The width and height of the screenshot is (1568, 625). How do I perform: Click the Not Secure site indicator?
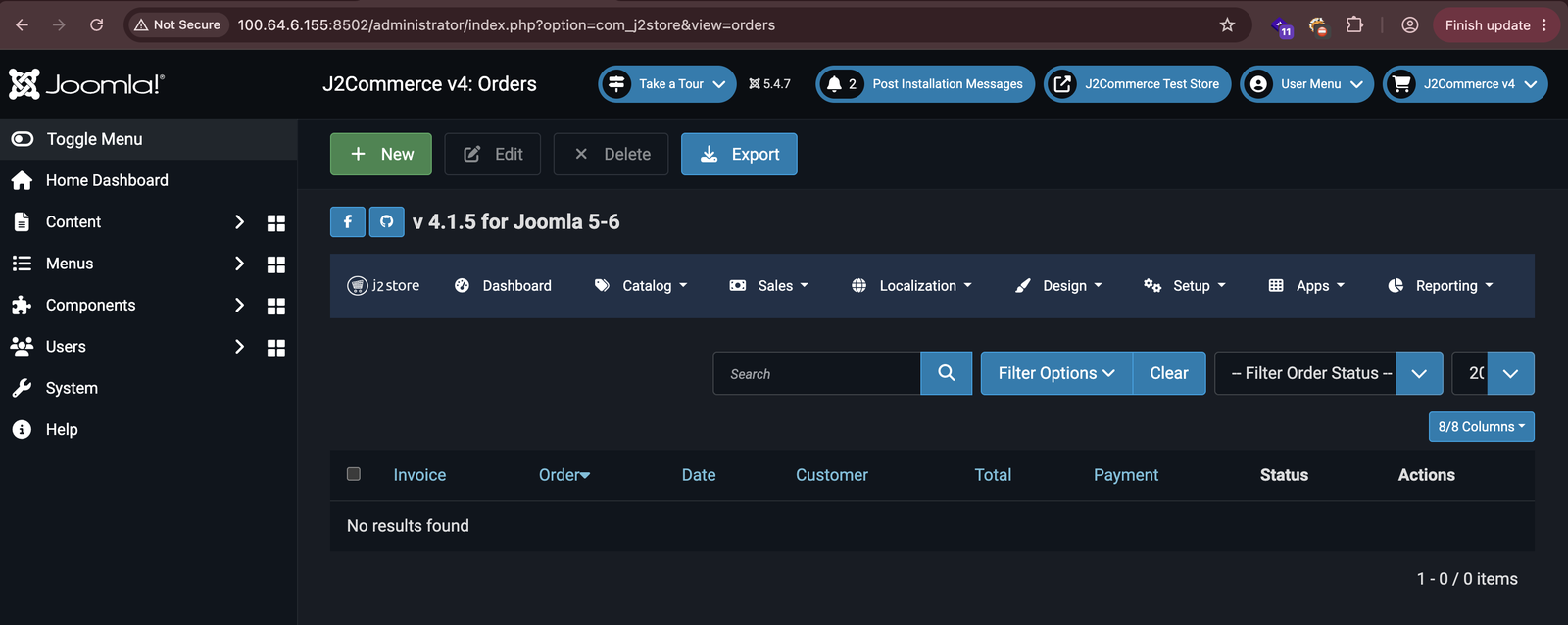point(177,25)
